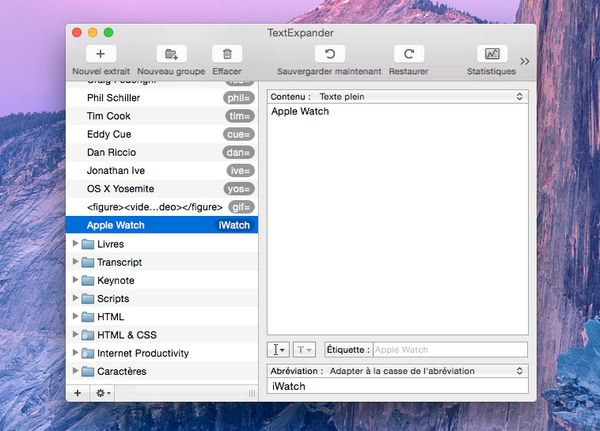Click the phil= abbreviation badge
600x431 pixels.
tap(239, 98)
